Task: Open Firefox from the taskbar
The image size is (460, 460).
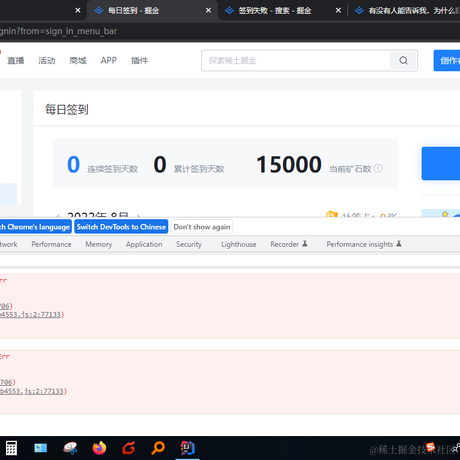Action: [x=99, y=448]
